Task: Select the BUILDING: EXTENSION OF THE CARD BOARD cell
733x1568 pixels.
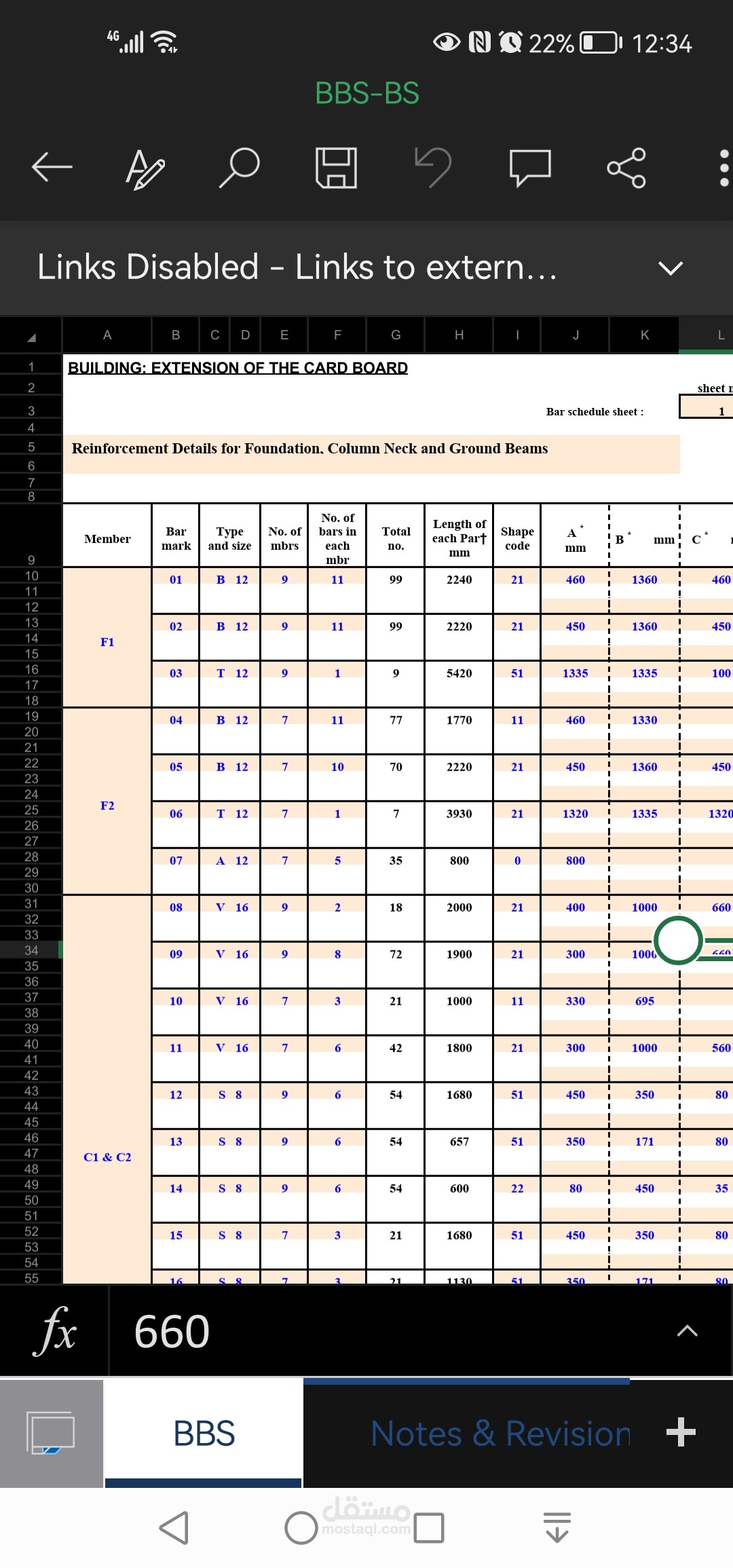Action: pyautogui.click(x=238, y=367)
